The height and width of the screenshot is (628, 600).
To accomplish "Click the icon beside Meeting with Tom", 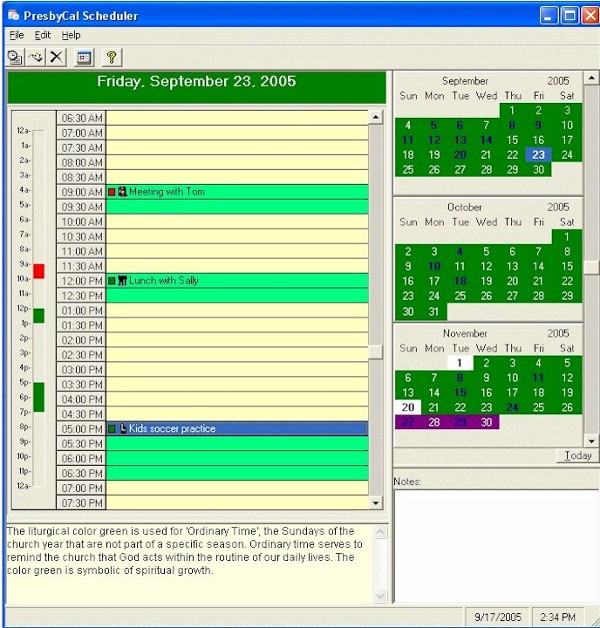I will coord(122,192).
